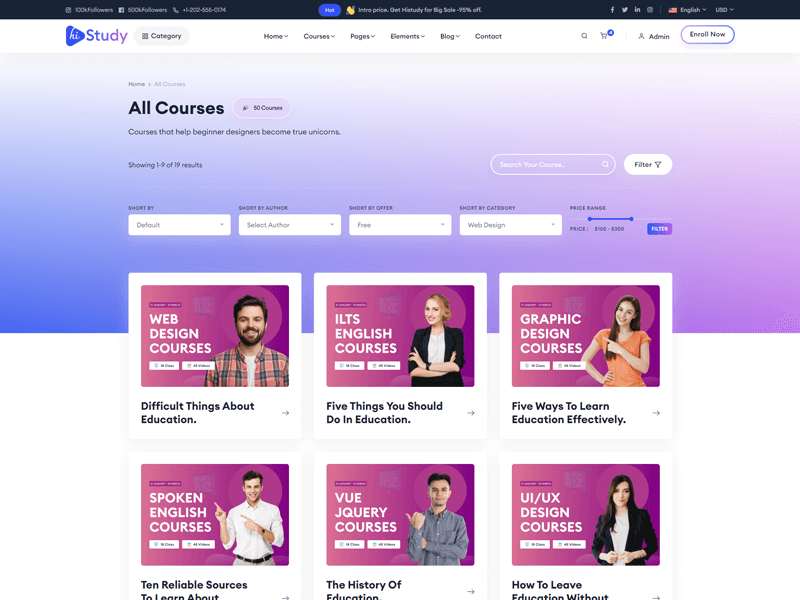Open the shopping cart icon
Viewport: 800px width, 600px height.
point(604,36)
